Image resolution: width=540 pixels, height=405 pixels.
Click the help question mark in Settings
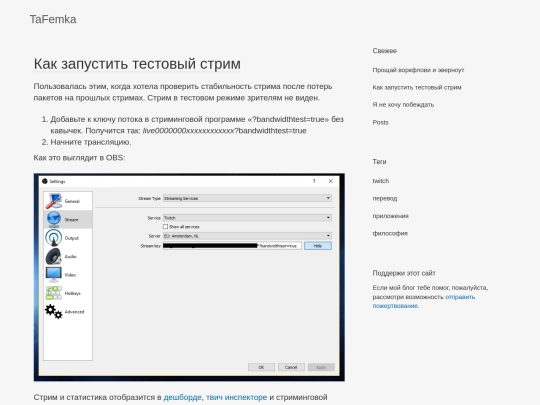[x=314, y=181]
